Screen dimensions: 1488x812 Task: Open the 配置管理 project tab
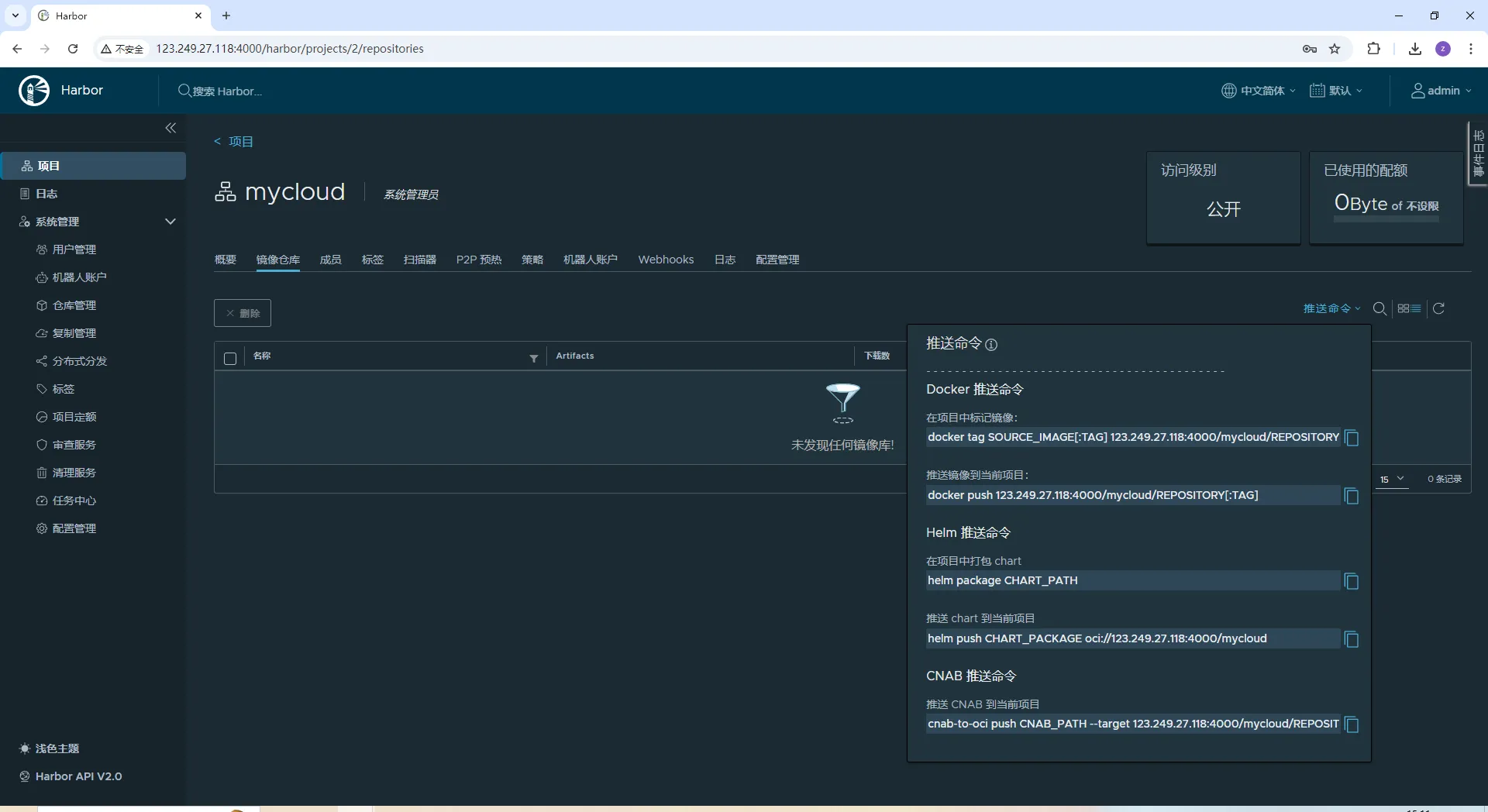[777, 260]
